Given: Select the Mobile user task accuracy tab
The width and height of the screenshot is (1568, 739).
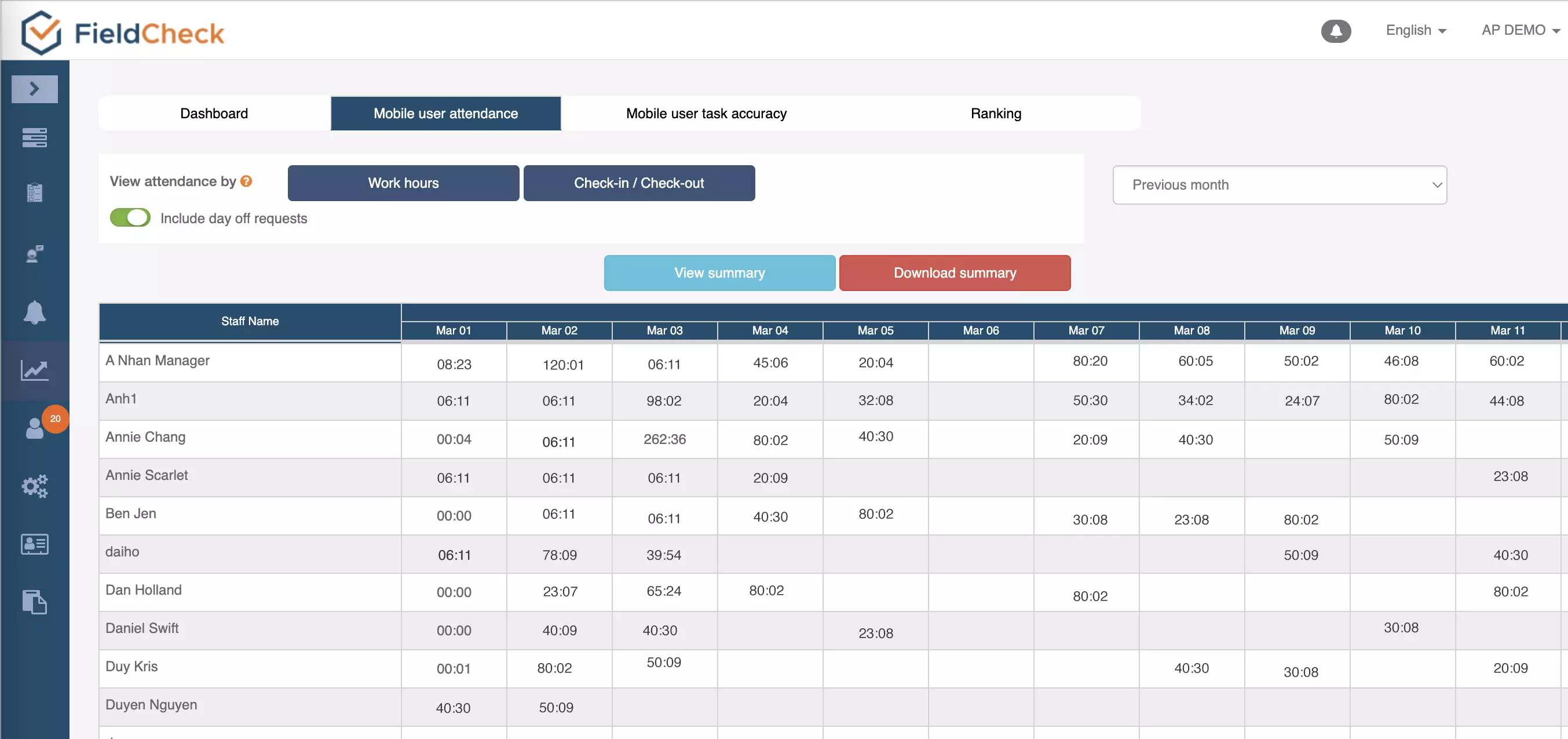Looking at the screenshot, I should pos(706,113).
